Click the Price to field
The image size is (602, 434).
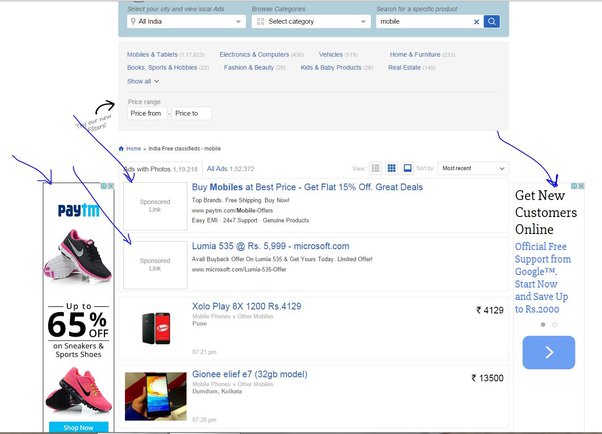192,113
